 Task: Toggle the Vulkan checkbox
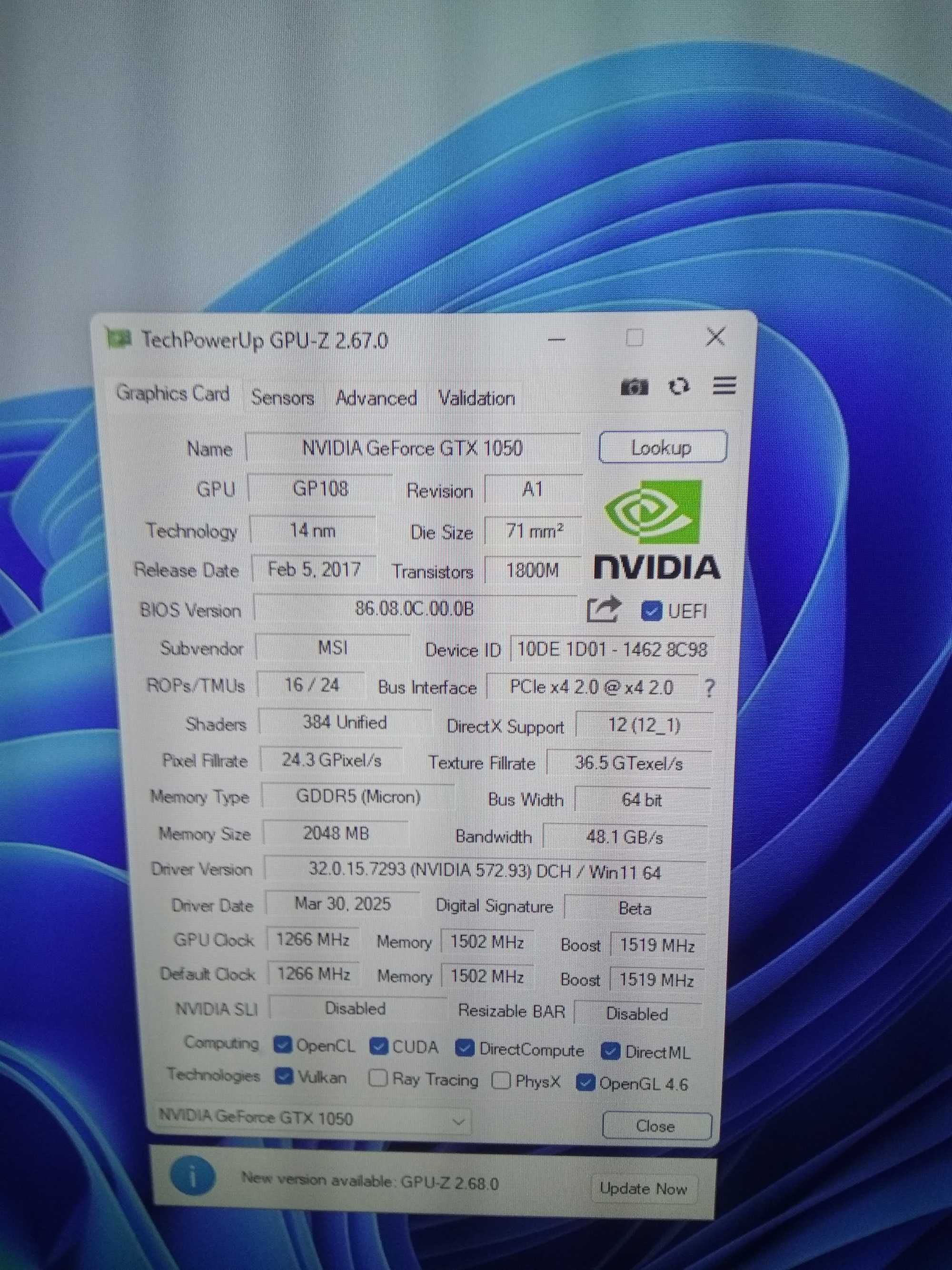[x=284, y=1077]
